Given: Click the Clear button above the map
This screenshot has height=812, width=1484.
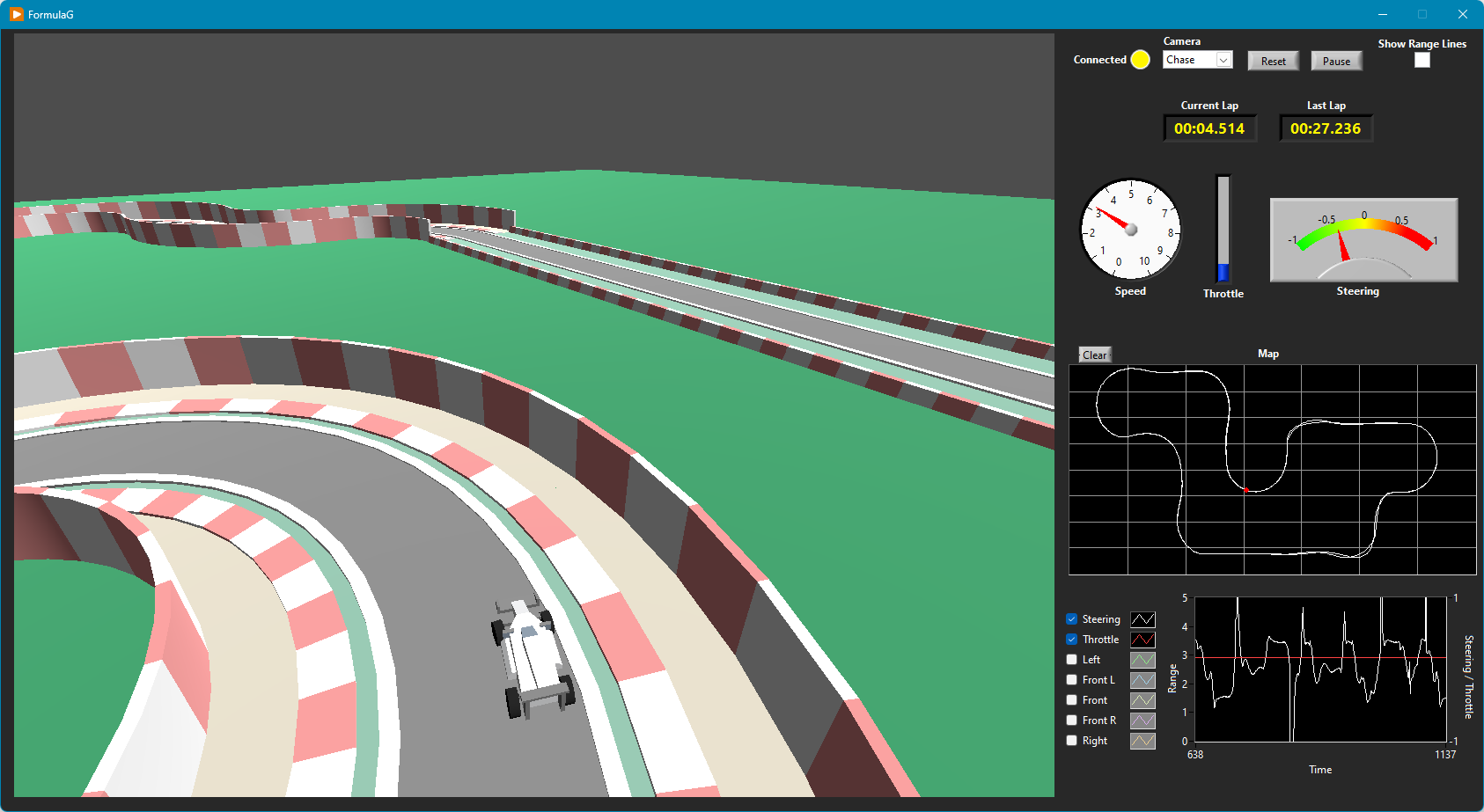Looking at the screenshot, I should [x=1094, y=354].
